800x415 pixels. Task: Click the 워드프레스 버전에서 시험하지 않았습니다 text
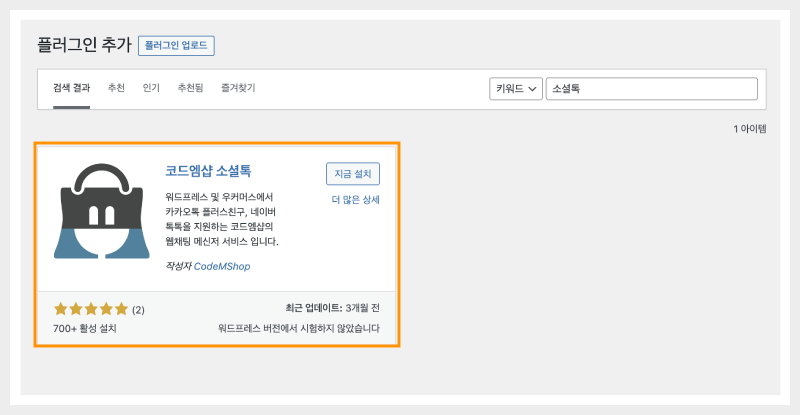coord(298,328)
